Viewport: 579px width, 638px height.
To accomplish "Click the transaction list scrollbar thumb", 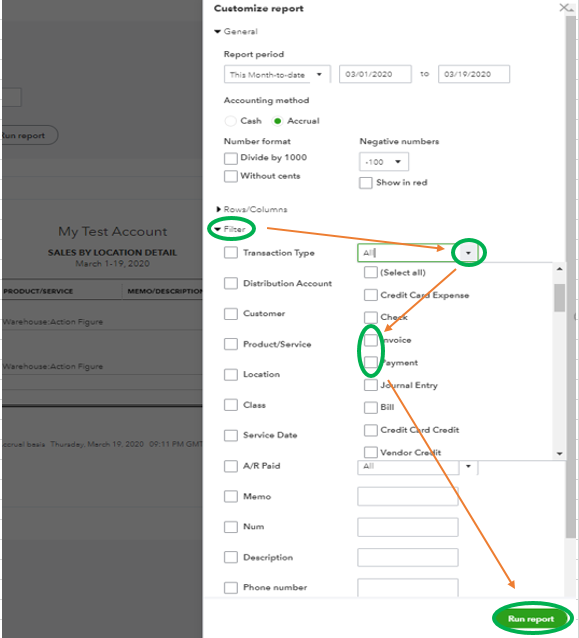I will pyautogui.click(x=559, y=298).
